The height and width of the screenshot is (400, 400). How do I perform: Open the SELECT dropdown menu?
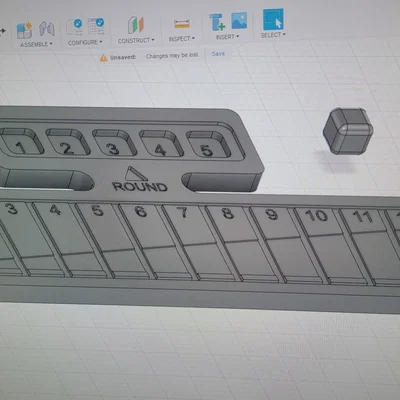click(273, 35)
